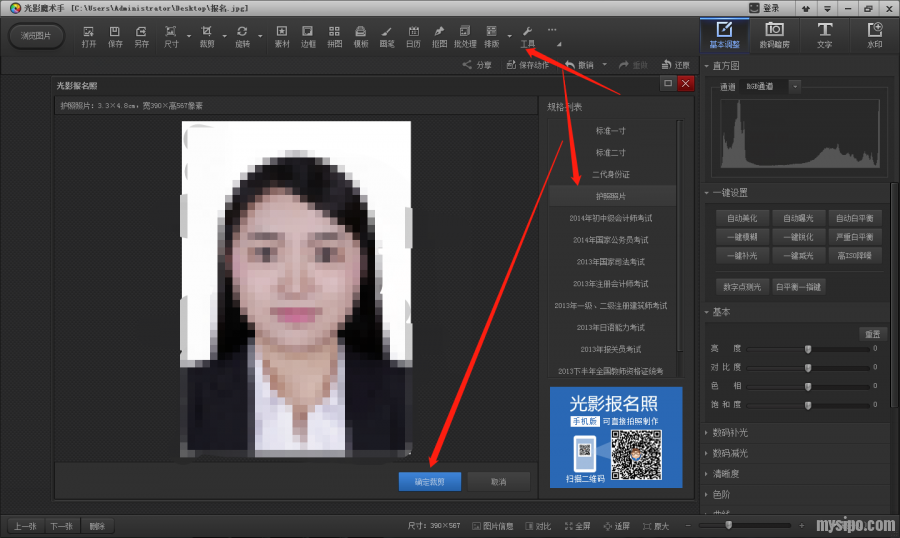Switch to the 文字 (Text) tab
Screen dimensions: 900x538
[824, 35]
